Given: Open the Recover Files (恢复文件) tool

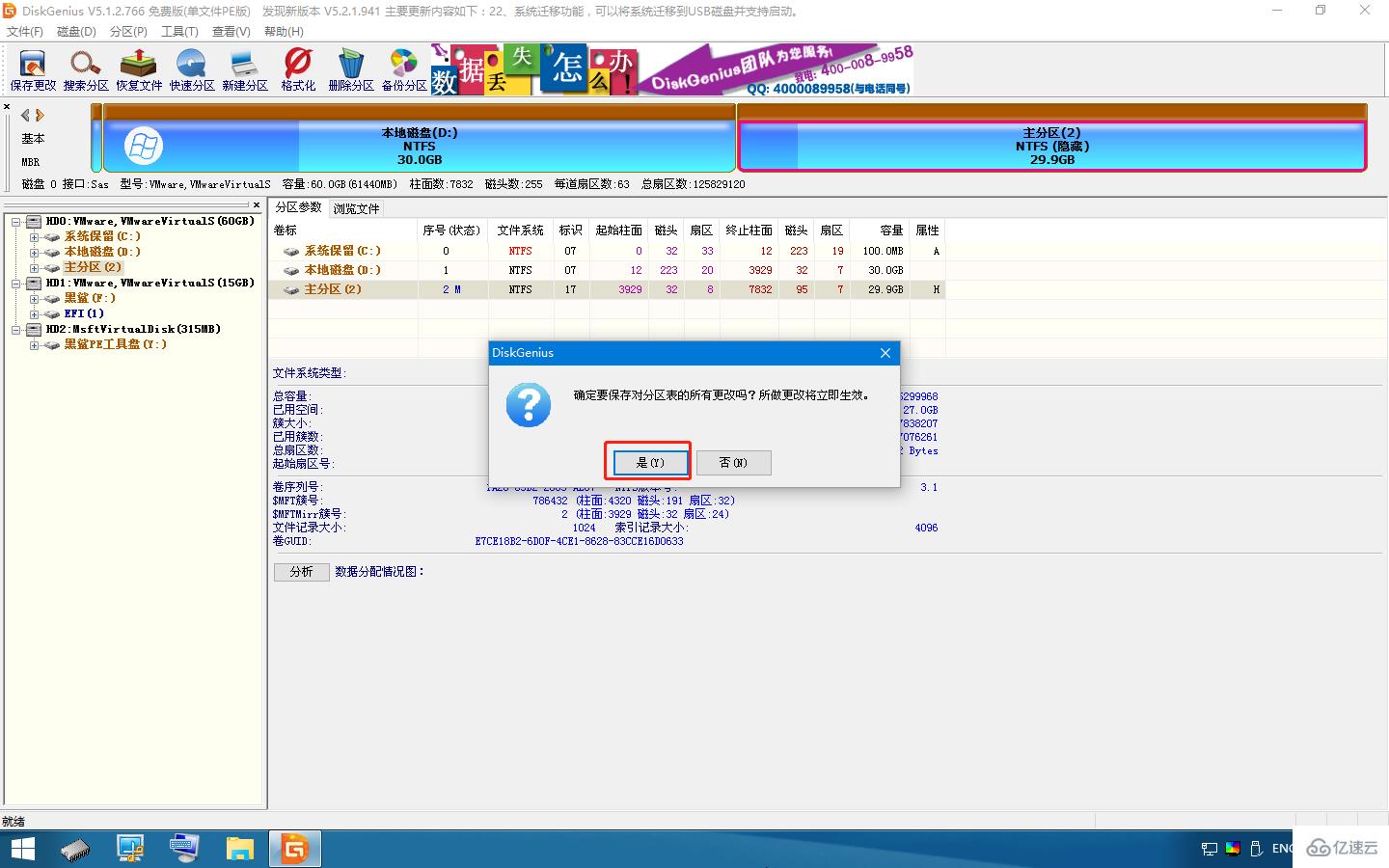Looking at the screenshot, I should [x=139, y=70].
